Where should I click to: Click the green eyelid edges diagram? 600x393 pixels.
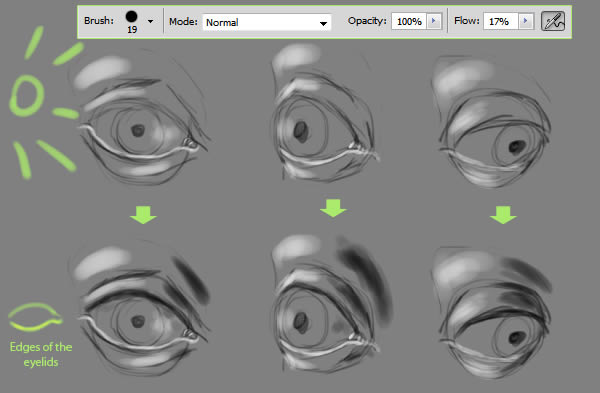click(x=35, y=317)
